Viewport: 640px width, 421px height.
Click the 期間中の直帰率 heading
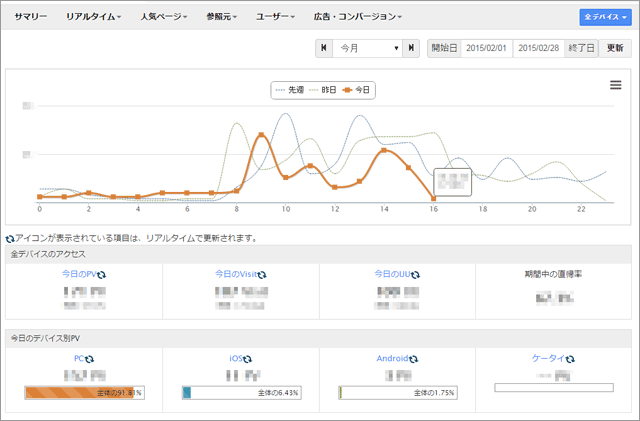[553, 274]
